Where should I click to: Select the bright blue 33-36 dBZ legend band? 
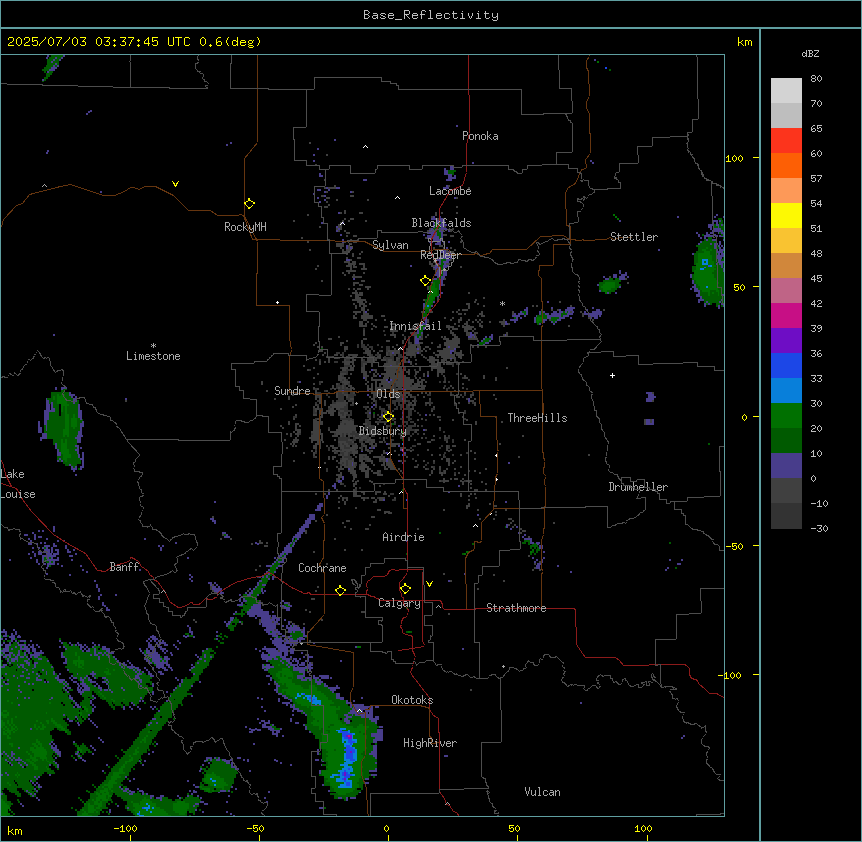click(786, 365)
